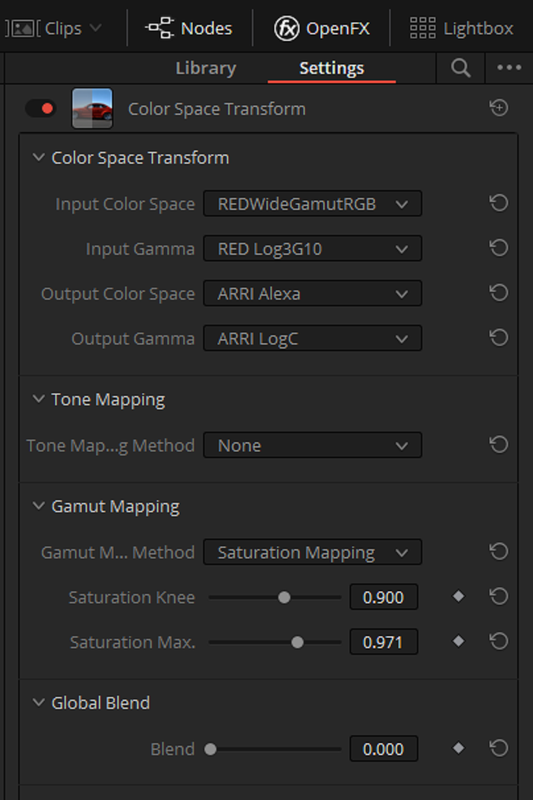The width and height of the screenshot is (533, 800).
Task: Open the Input Color Space dropdown
Action: [x=312, y=204]
